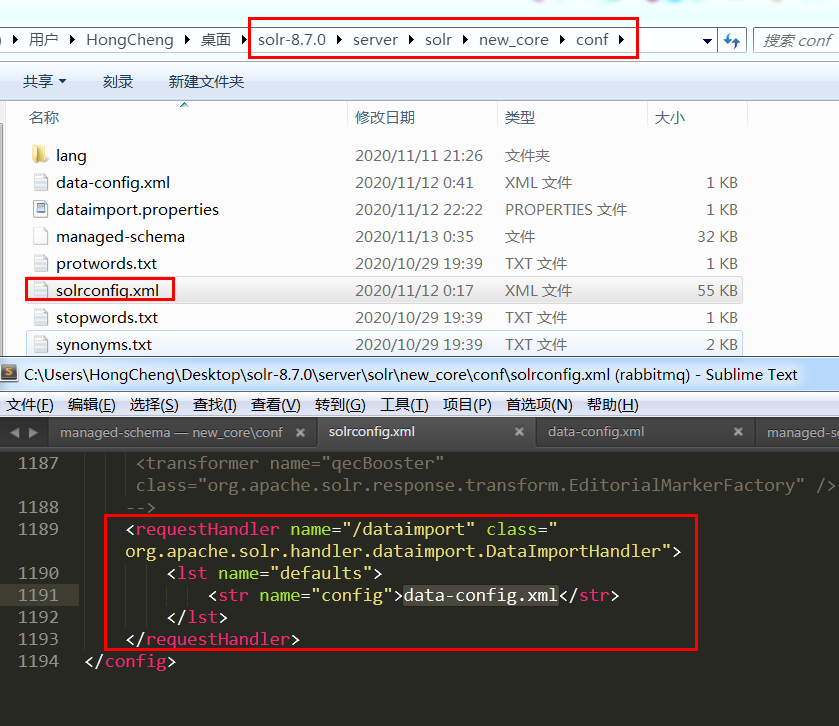Click data-config.xml text in line 1191
Screen dimensions: 839x726
pos(480,595)
